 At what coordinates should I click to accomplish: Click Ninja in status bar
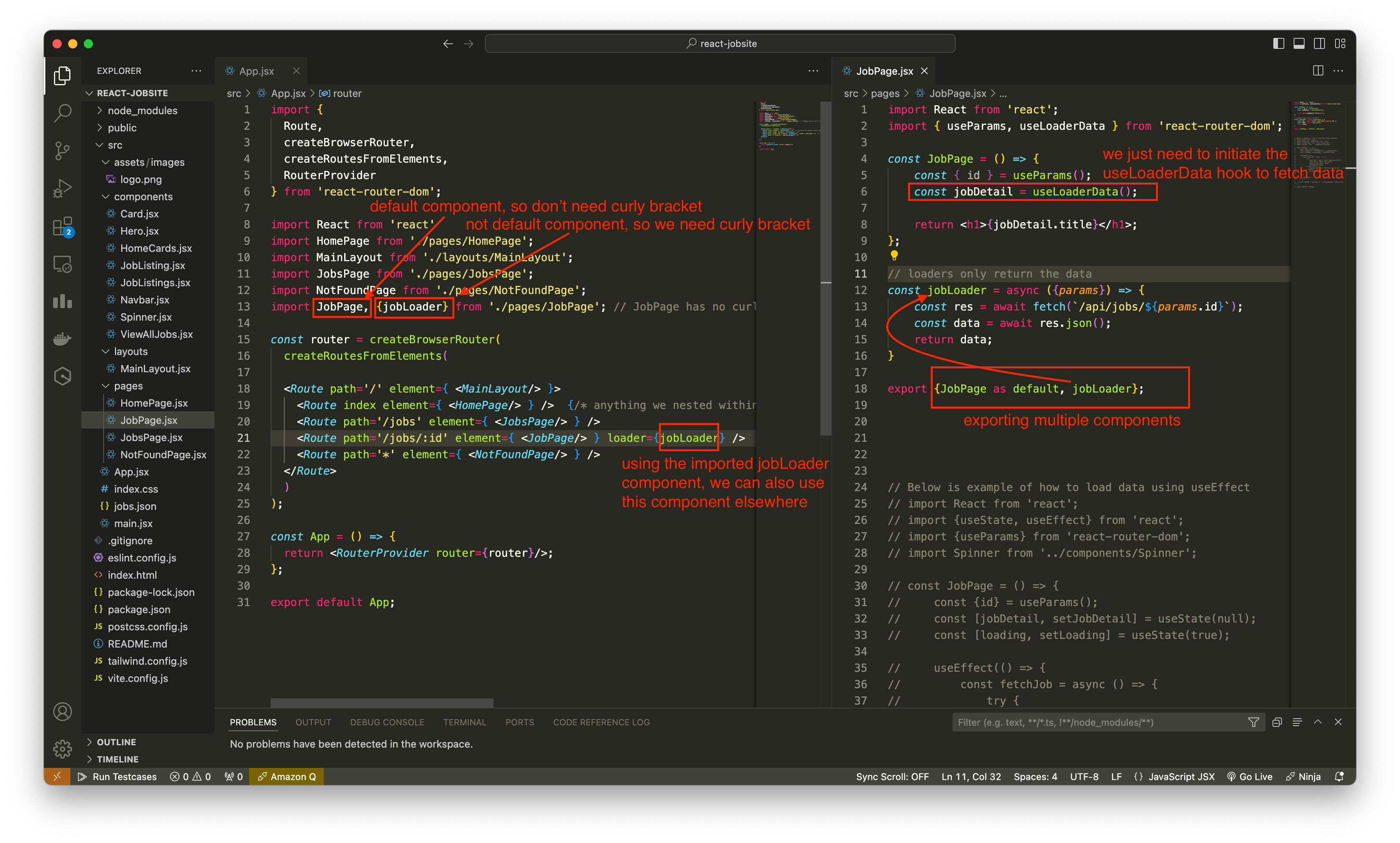pos(1303,777)
